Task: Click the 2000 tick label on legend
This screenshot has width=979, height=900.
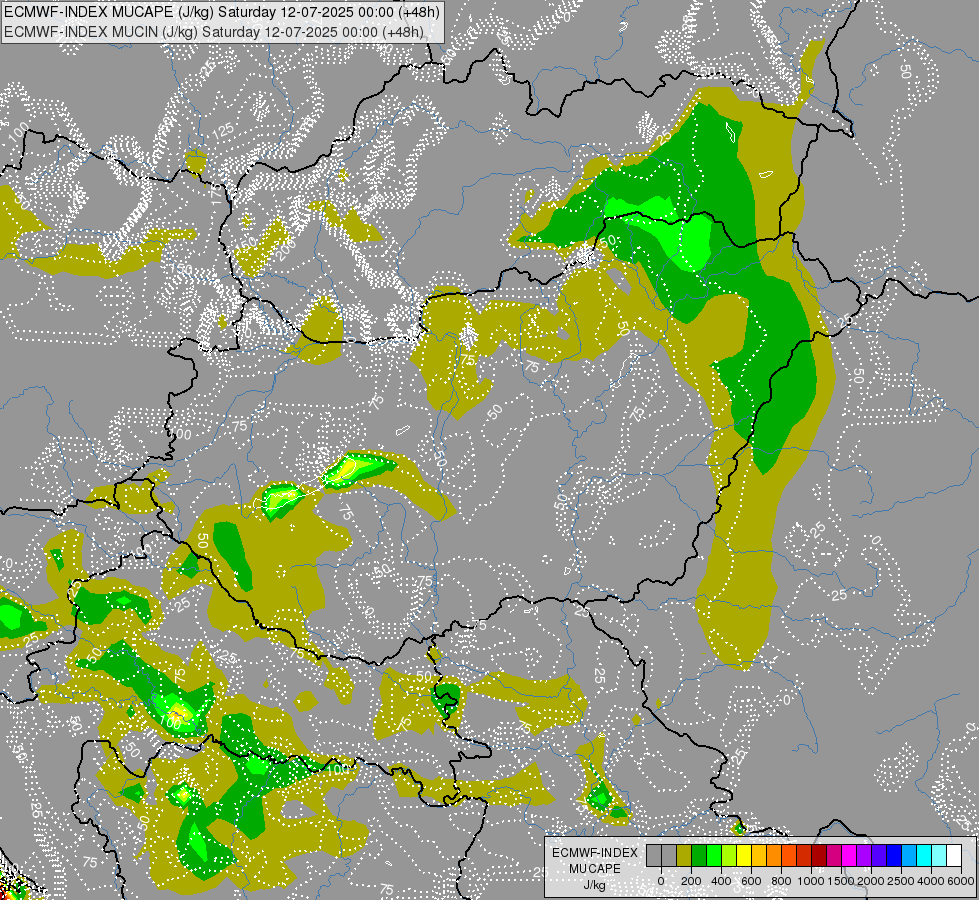Action: pos(872,881)
